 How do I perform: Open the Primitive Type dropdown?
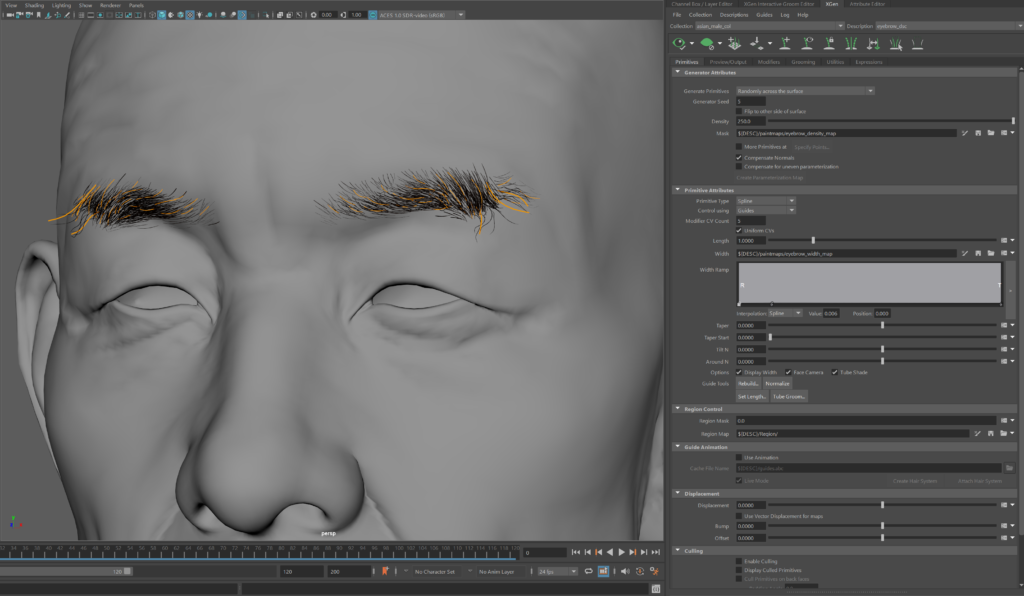pyautogui.click(x=766, y=201)
